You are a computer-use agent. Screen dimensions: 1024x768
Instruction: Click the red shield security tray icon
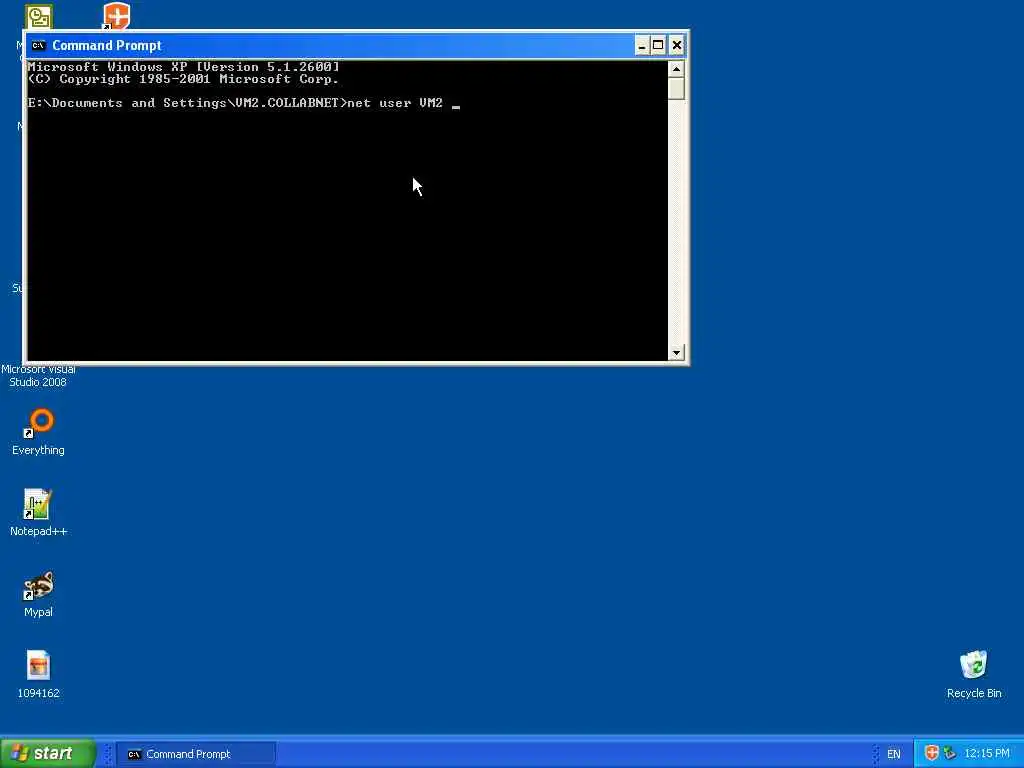pos(932,753)
